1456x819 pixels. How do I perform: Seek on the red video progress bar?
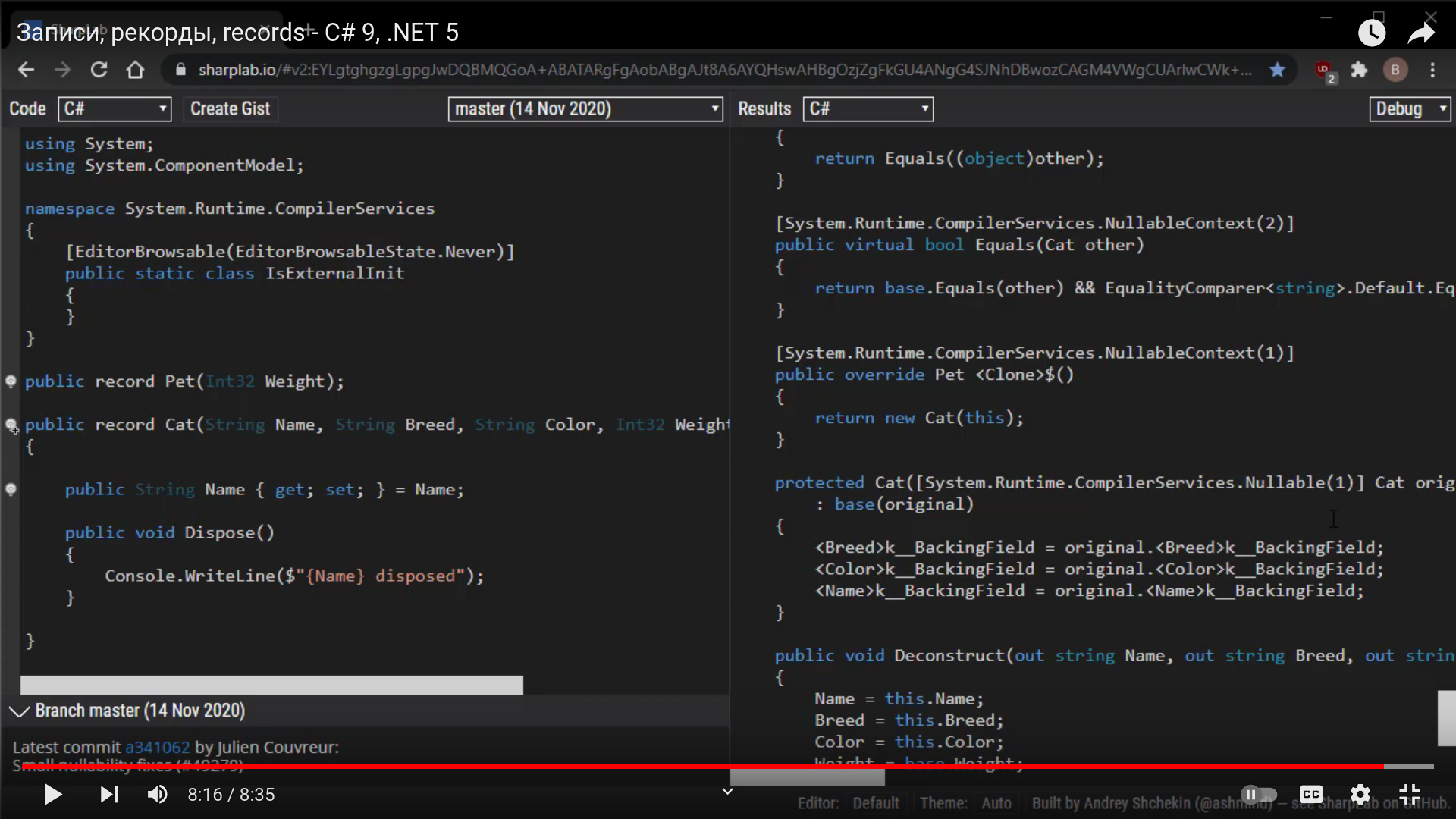tap(682, 767)
